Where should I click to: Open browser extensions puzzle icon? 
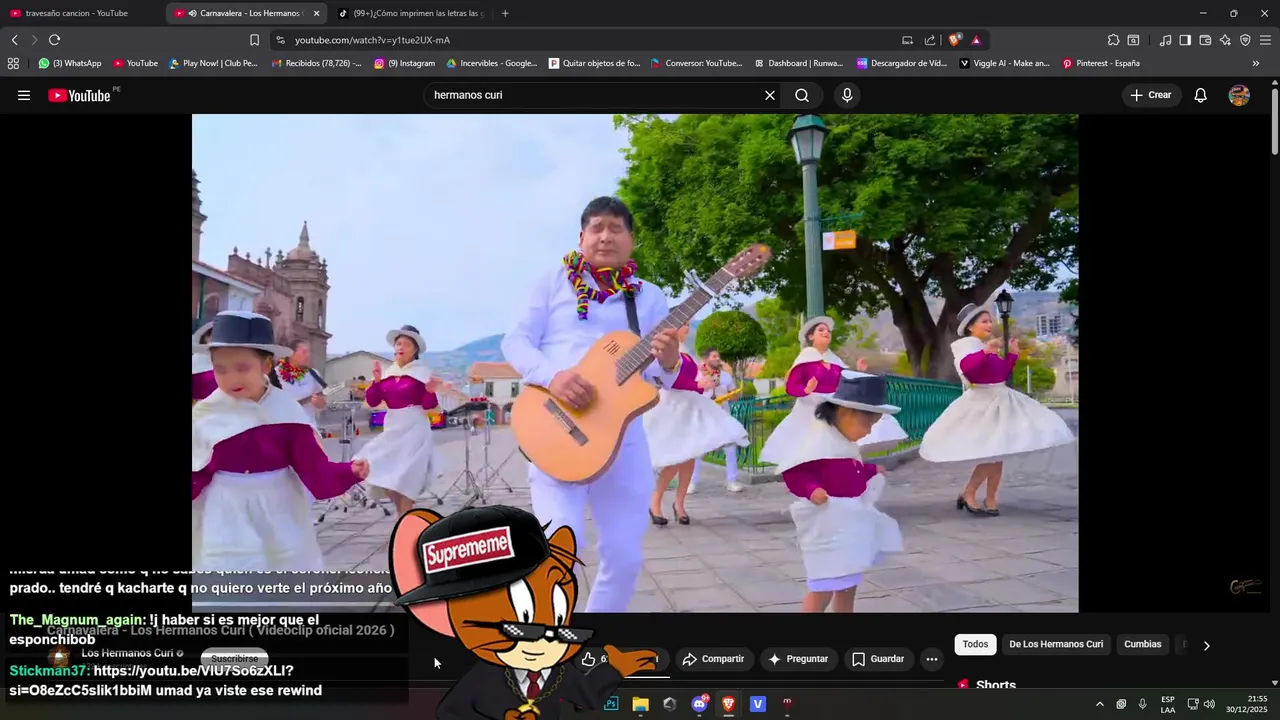coord(1113,40)
